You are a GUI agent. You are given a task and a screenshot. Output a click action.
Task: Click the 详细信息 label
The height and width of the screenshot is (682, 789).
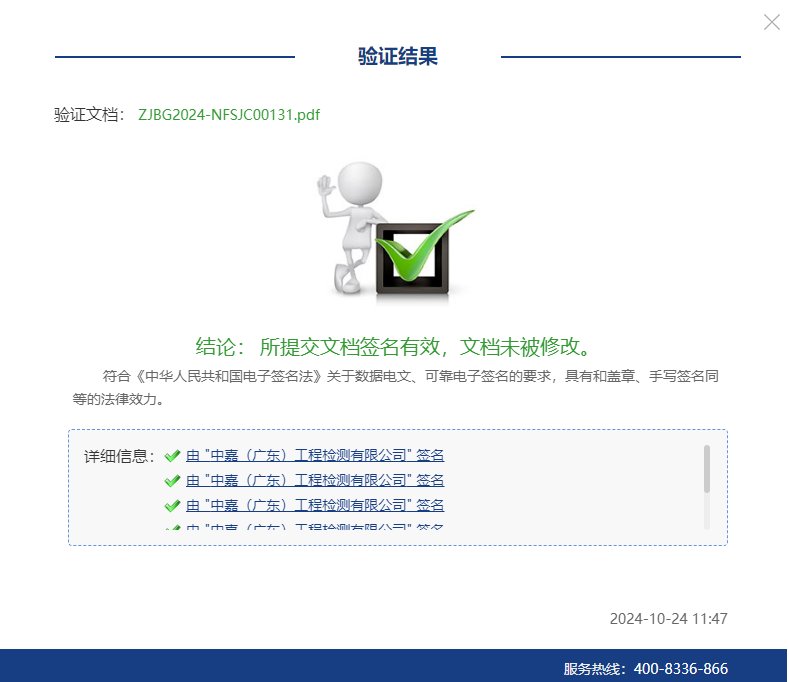pos(119,456)
